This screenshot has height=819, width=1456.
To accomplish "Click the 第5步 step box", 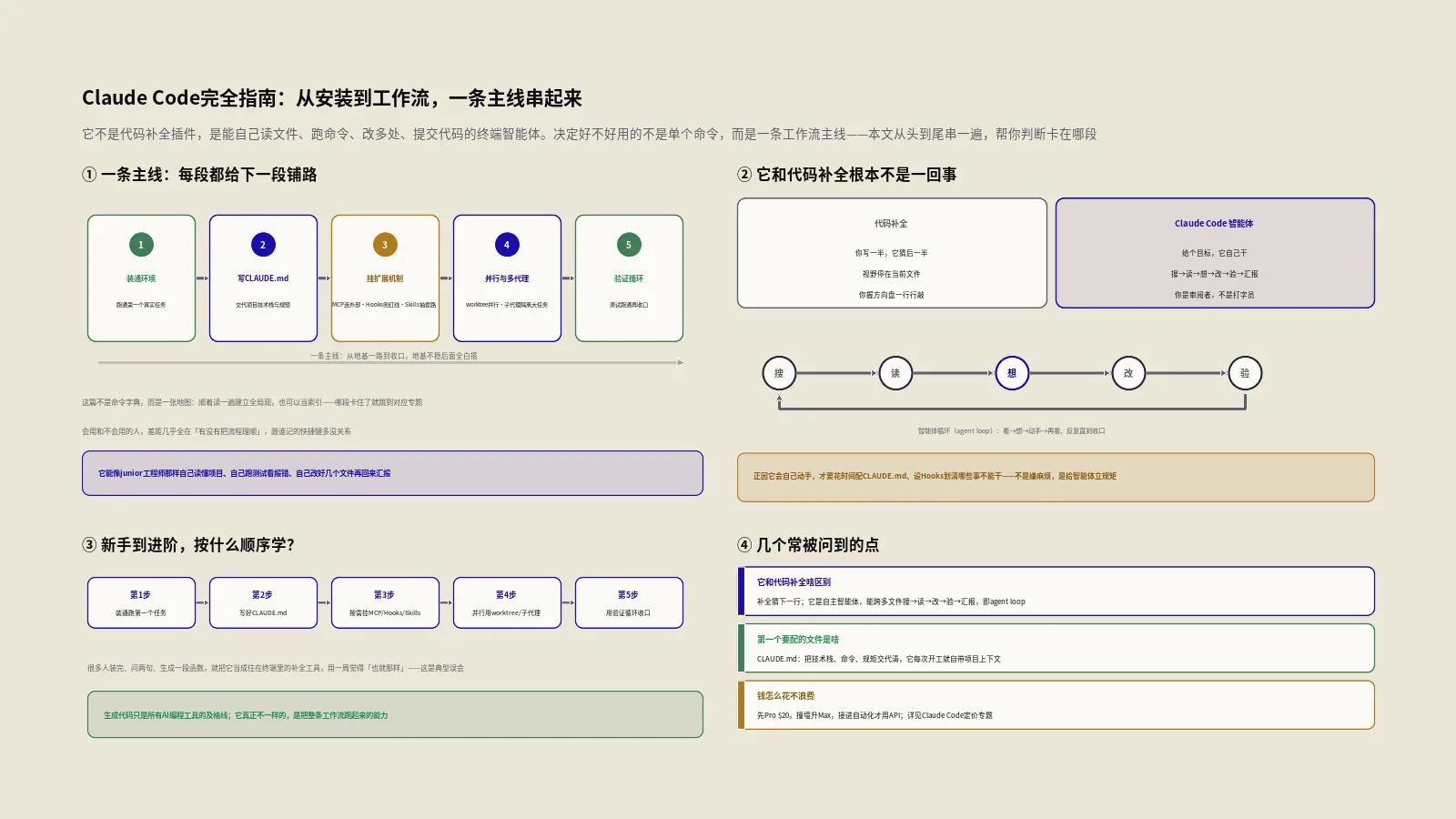I will coord(629,602).
